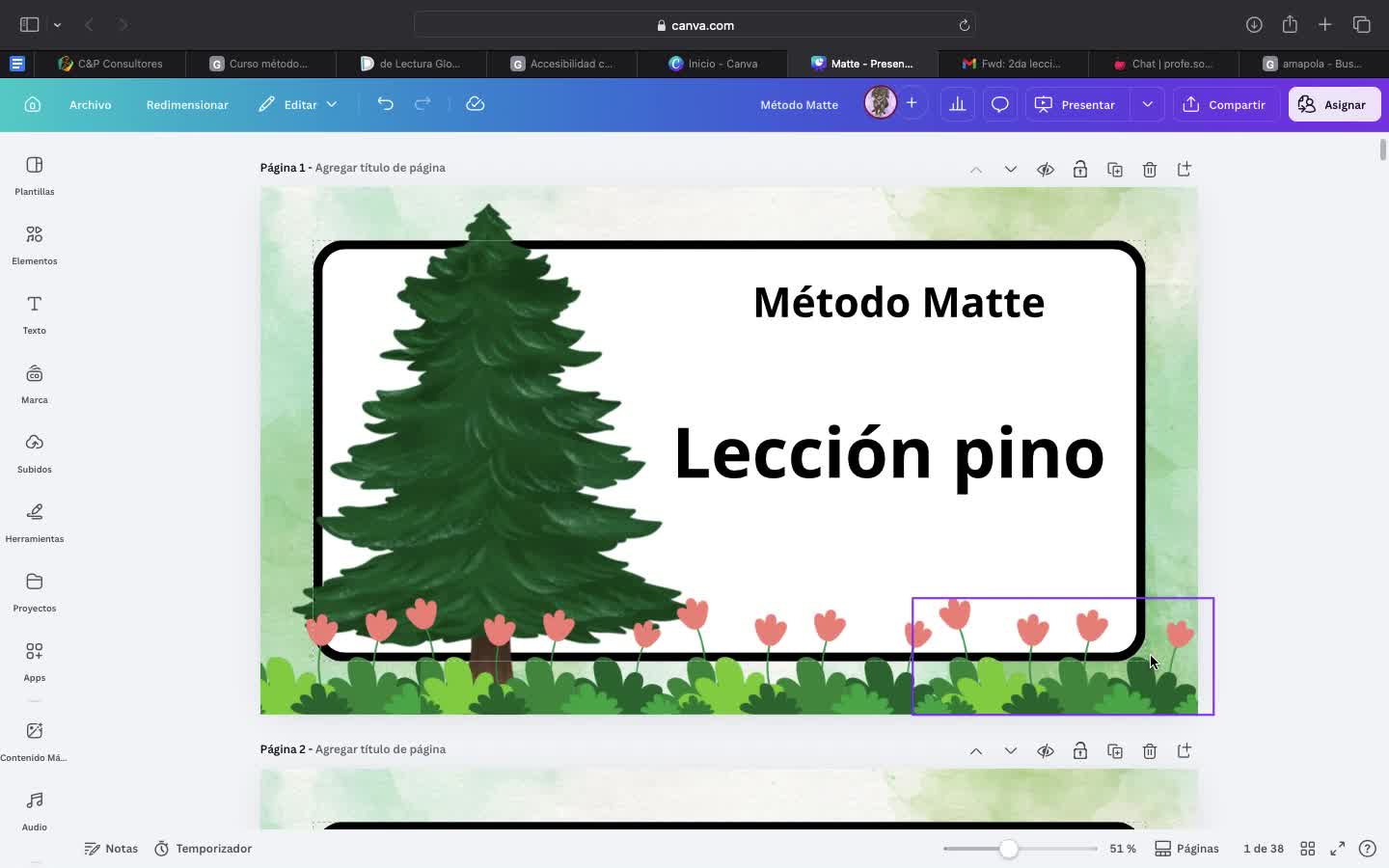The width and height of the screenshot is (1389, 868).
Task: Hide Página 2 with eye icon
Action: pos(1046,751)
